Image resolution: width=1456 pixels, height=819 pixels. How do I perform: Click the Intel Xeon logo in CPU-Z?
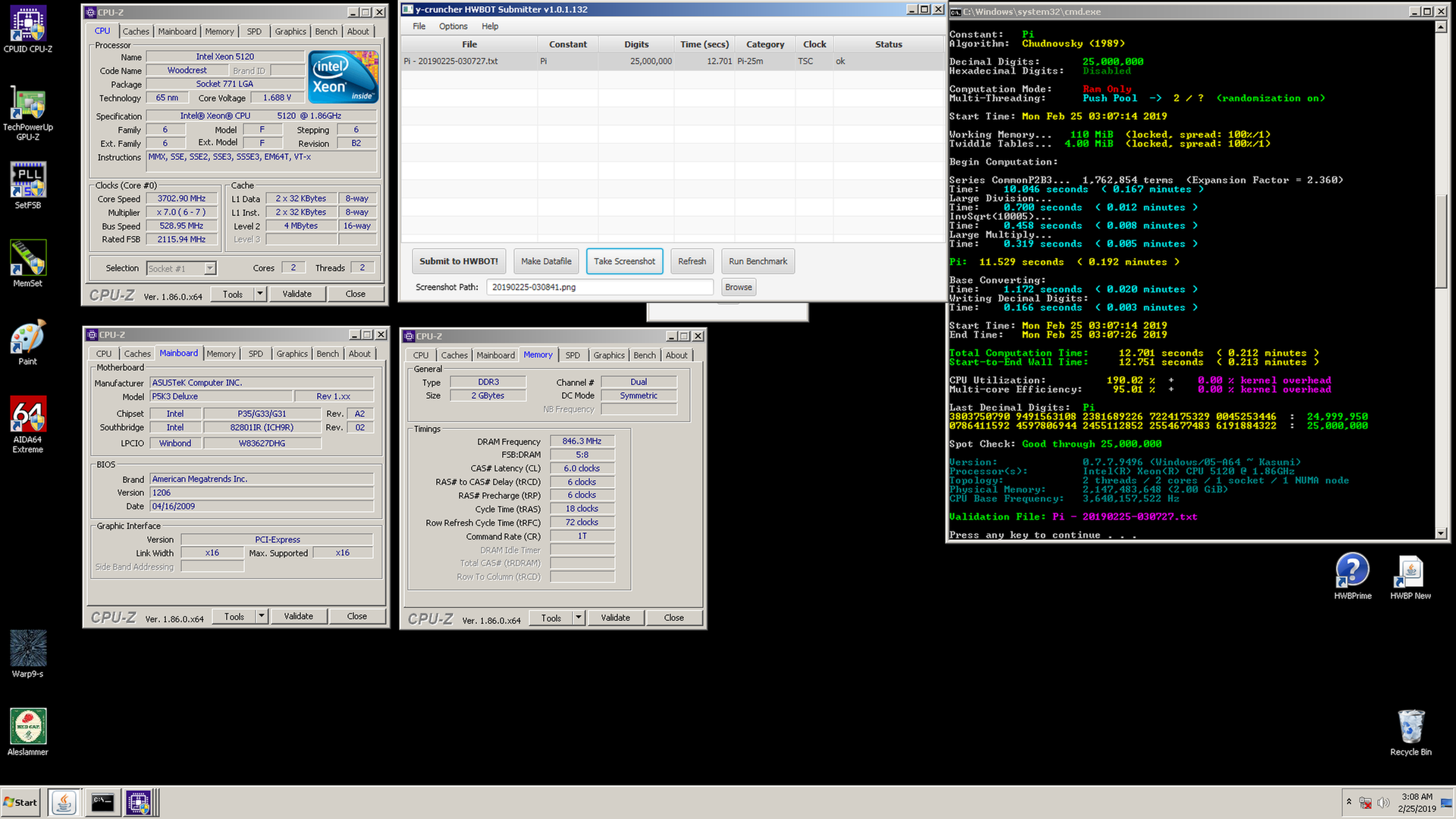pos(344,77)
